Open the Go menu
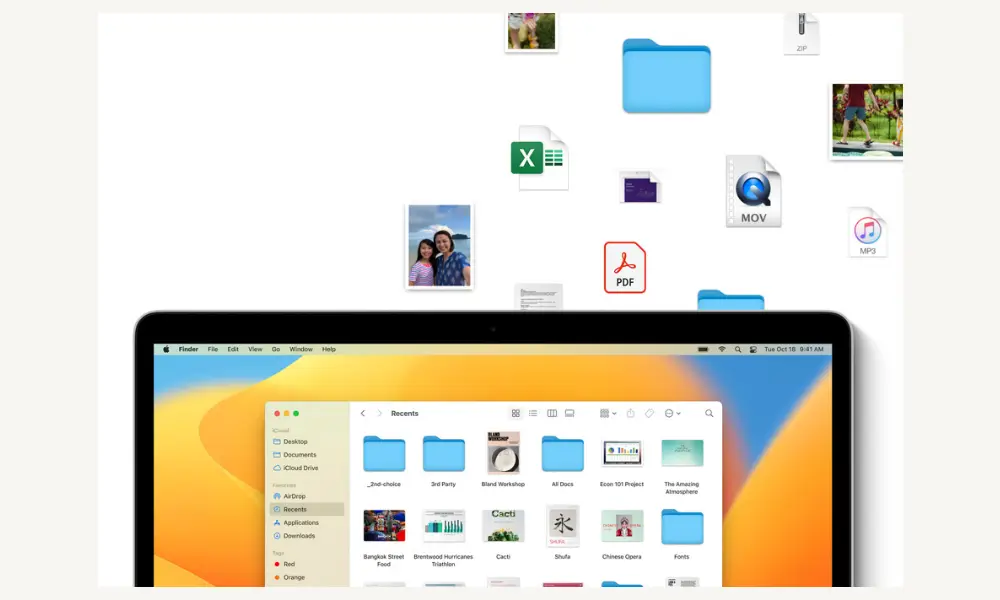 276,349
